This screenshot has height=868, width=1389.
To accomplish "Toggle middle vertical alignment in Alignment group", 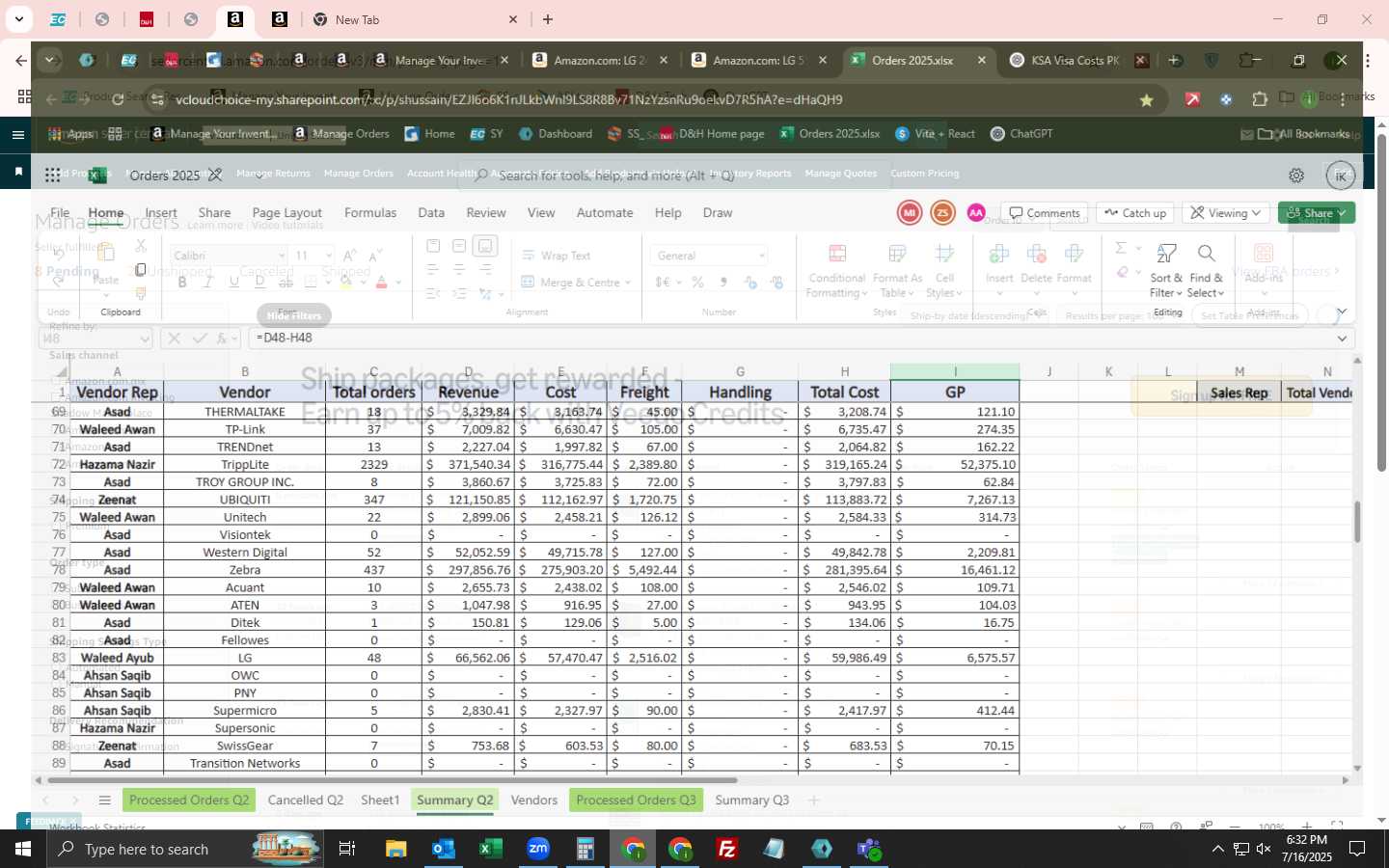I will [x=459, y=246].
